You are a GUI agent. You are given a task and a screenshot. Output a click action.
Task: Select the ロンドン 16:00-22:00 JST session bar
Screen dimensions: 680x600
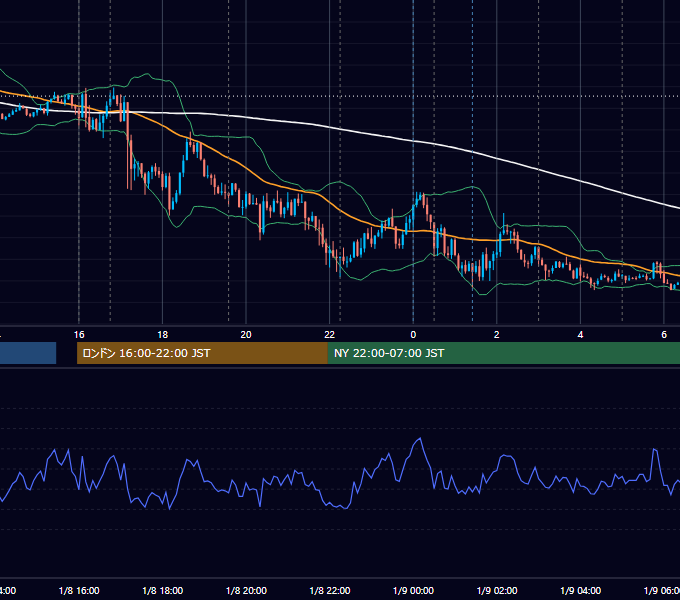click(202, 353)
